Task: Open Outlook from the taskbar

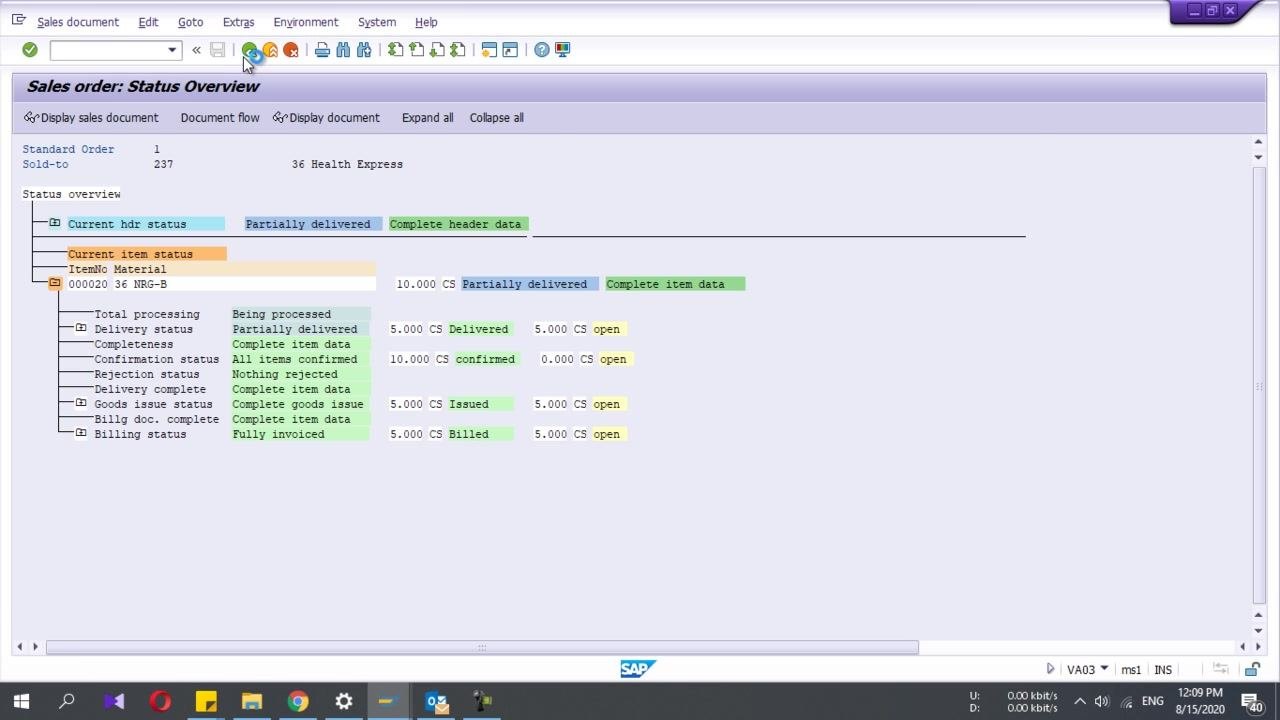Action: coord(436,701)
